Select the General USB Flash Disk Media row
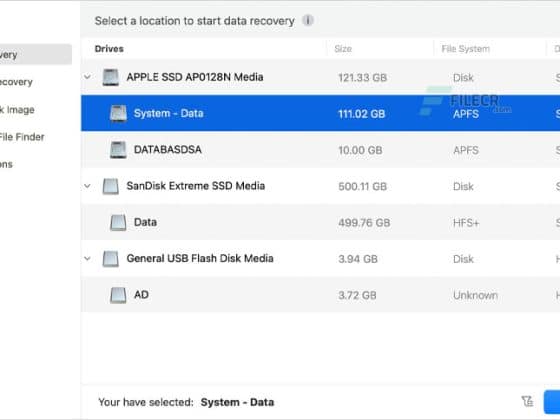The height and width of the screenshot is (420, 560). pyautogui.click(x=320, y=259)
